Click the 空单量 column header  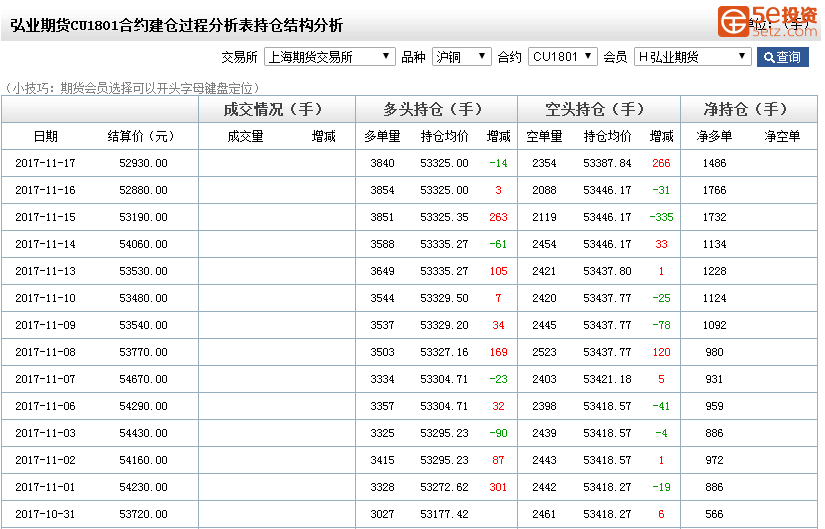(545, 136)
